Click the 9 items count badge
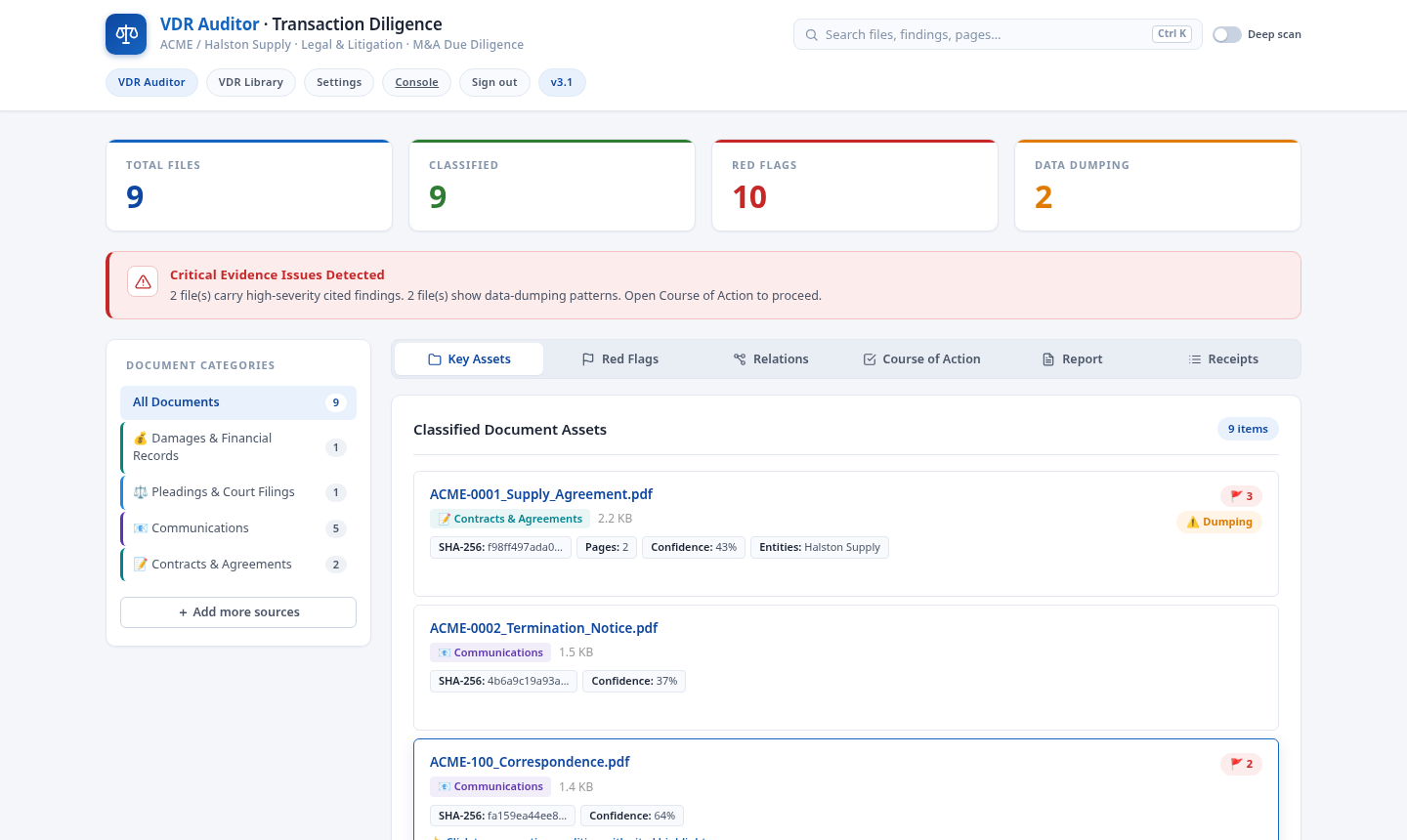Viewport: 1407px width, 840px height. click(x=1248, y=429)
